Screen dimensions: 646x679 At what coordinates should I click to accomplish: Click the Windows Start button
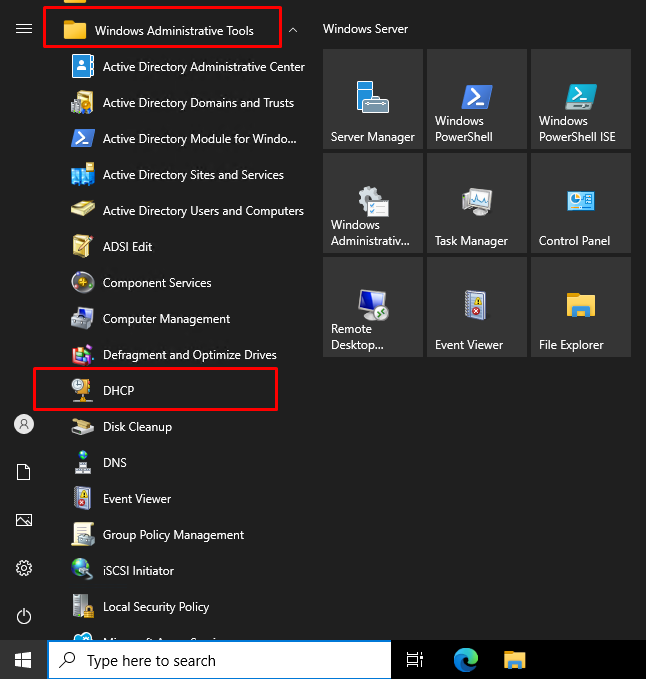(23, 660)
